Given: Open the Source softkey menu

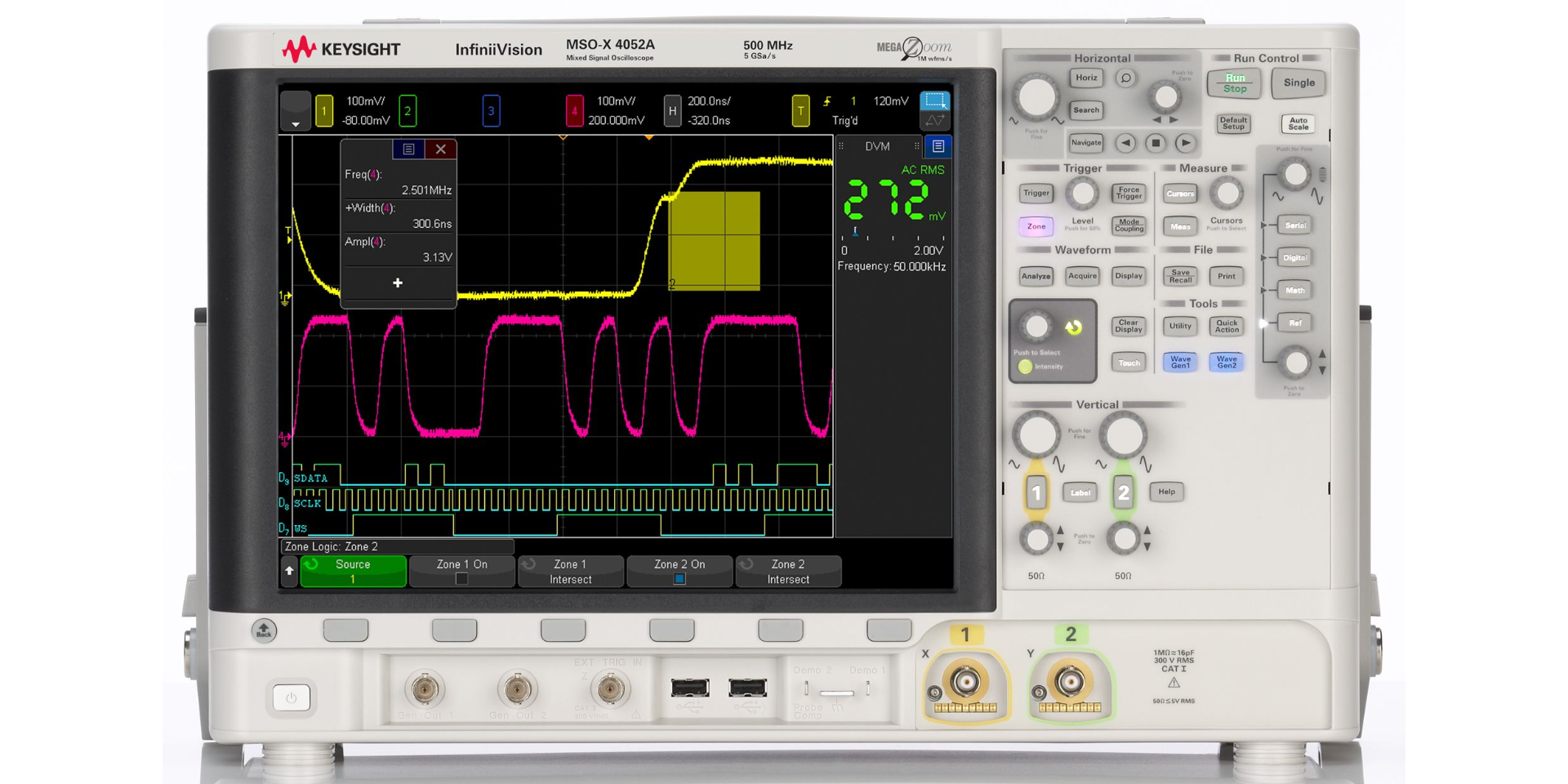Looking at the screenshot, I should pyautogui.click(x=353, y=572).
